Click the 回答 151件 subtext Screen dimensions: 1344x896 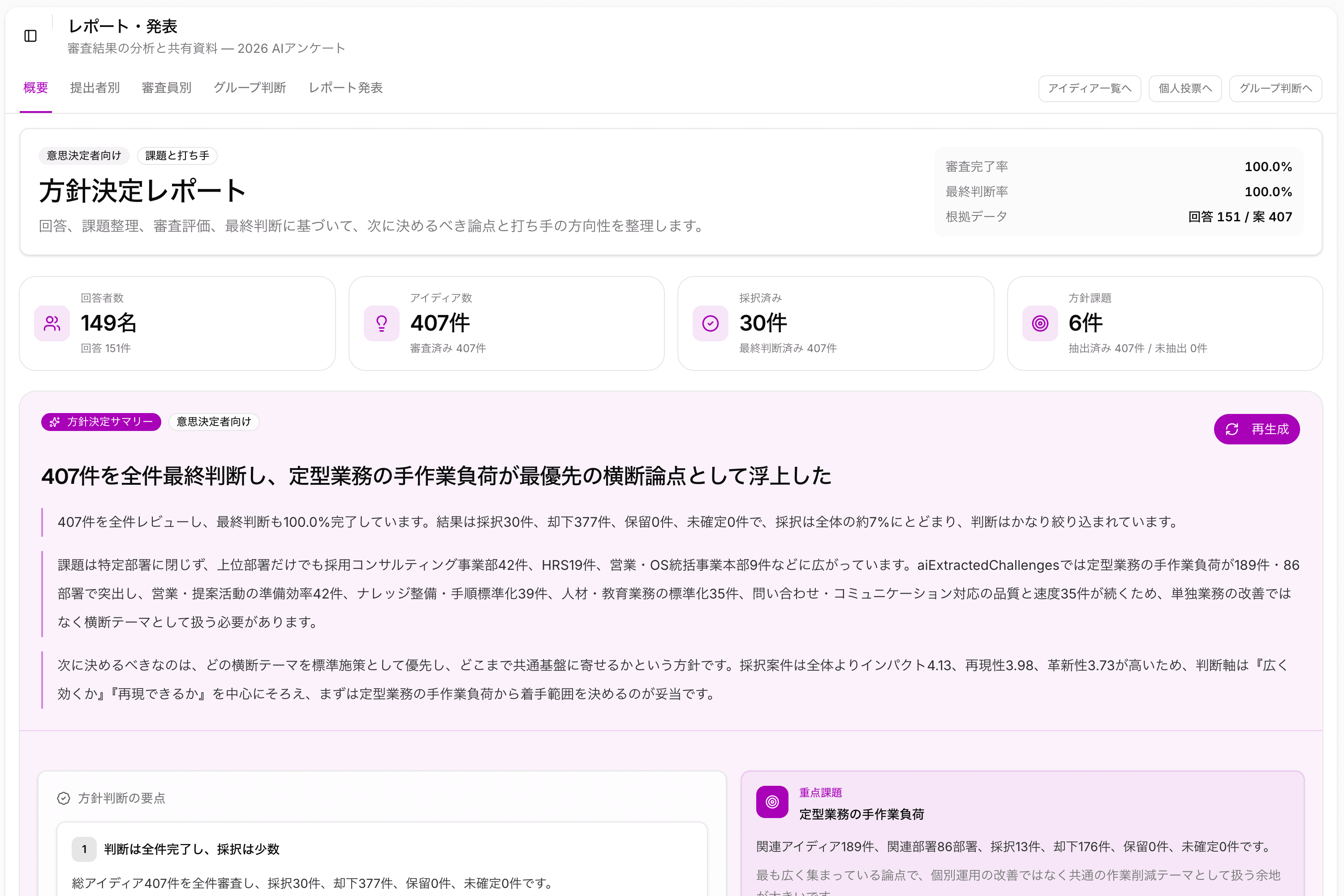click(x=106, y=348)
